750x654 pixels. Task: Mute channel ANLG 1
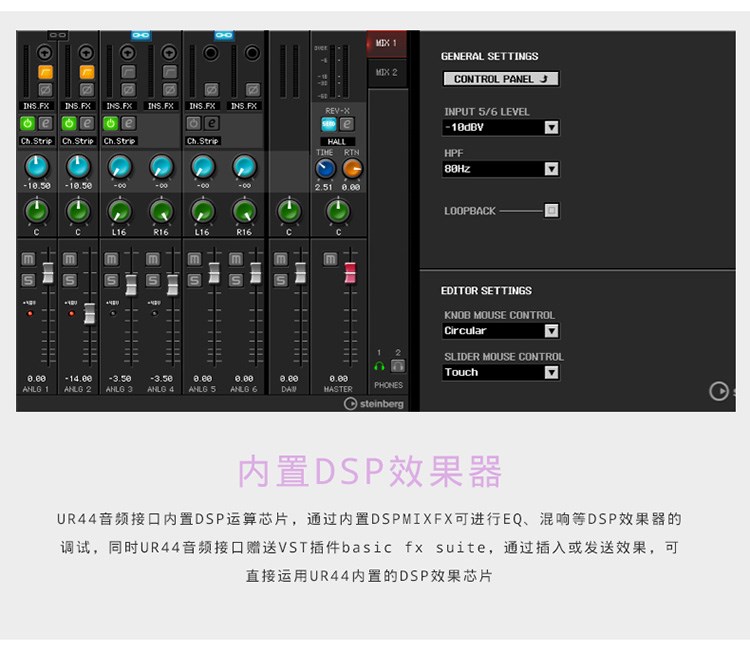click(x=28, y=259)
